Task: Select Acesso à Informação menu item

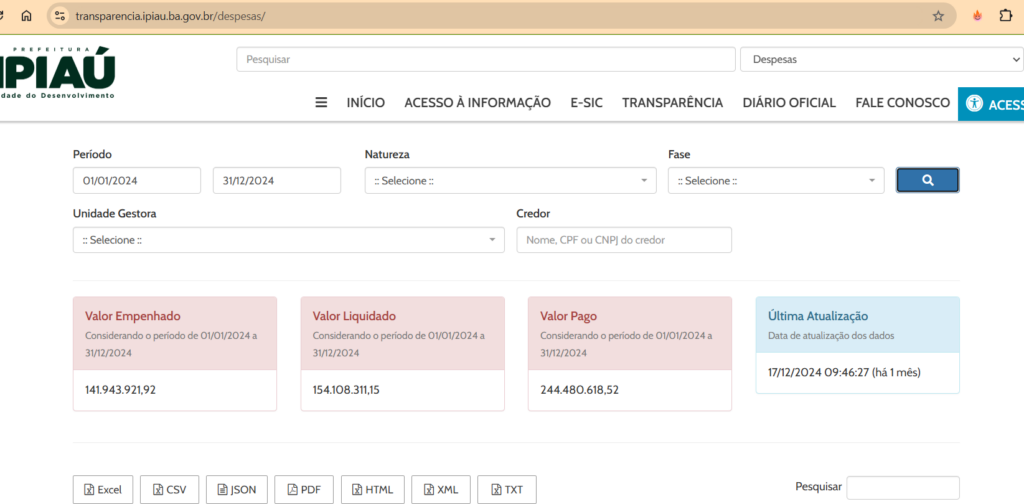Action: click(x=477, y=102)
